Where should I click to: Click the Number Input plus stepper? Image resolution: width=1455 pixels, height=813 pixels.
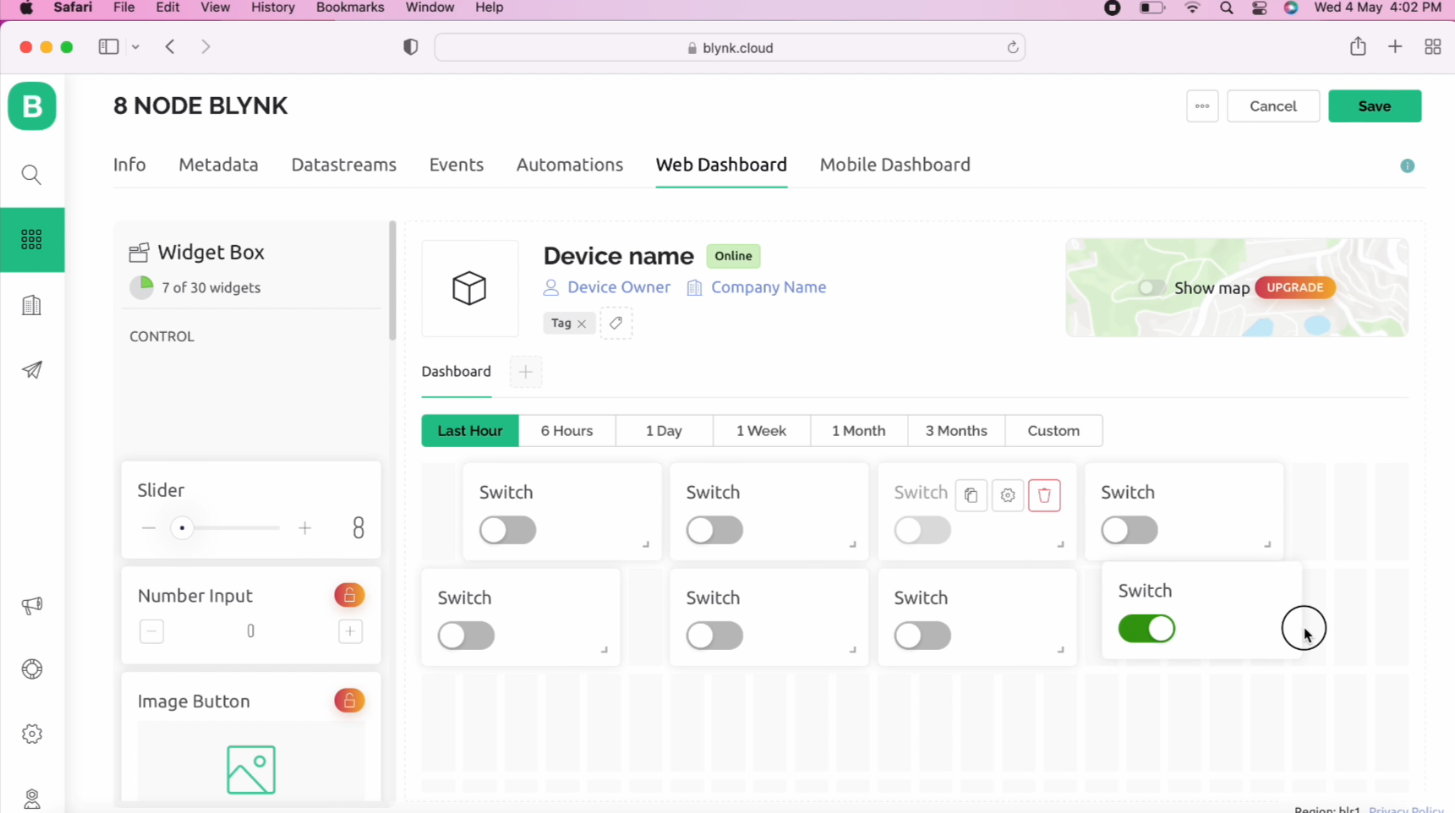(x=350, y=632)
